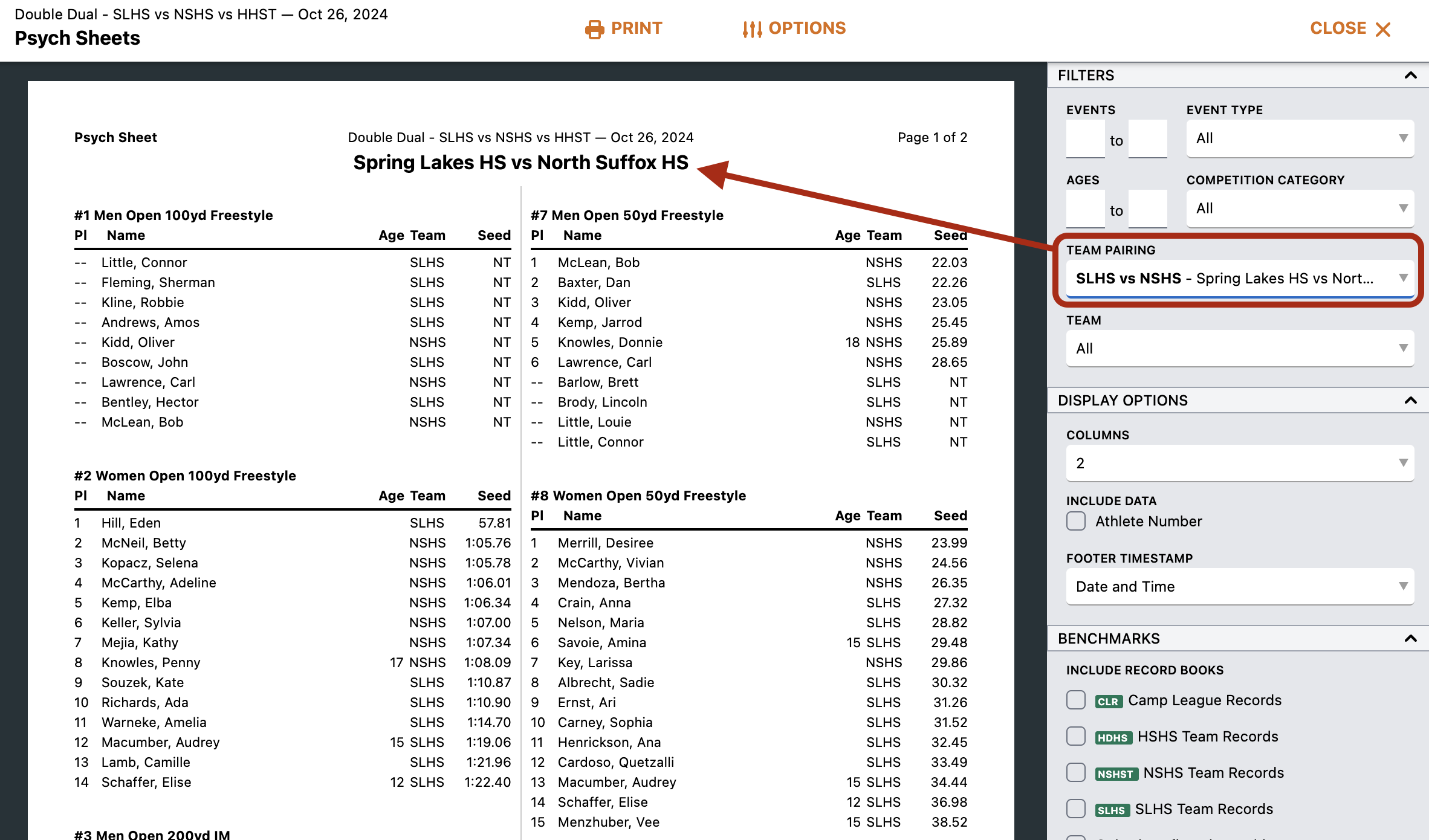Click swimmer name 'Merrill, Desiree'

(x=606, y=543)
